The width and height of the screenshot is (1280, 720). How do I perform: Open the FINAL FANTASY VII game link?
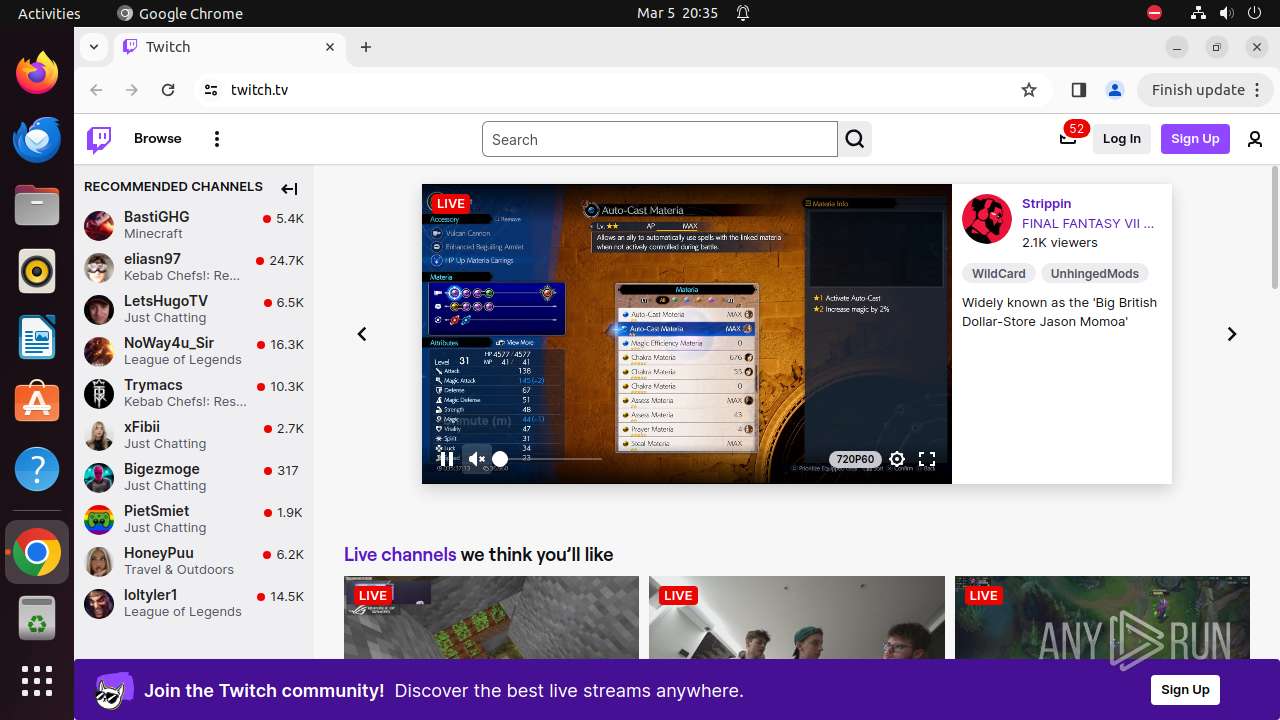(1087, 223)
